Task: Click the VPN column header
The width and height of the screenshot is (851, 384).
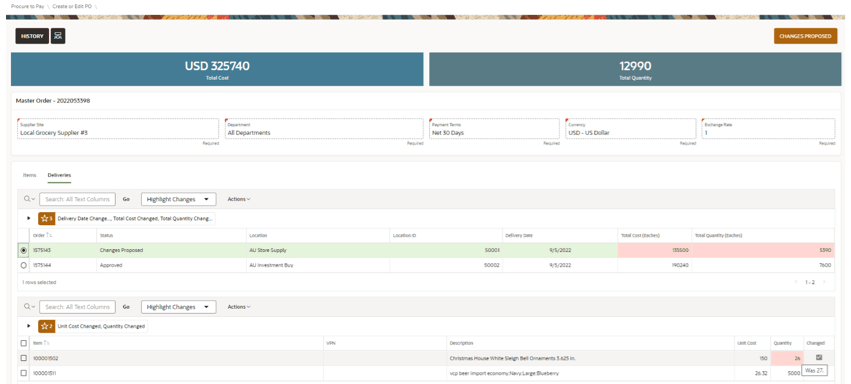Action: [x=385, y=343]
